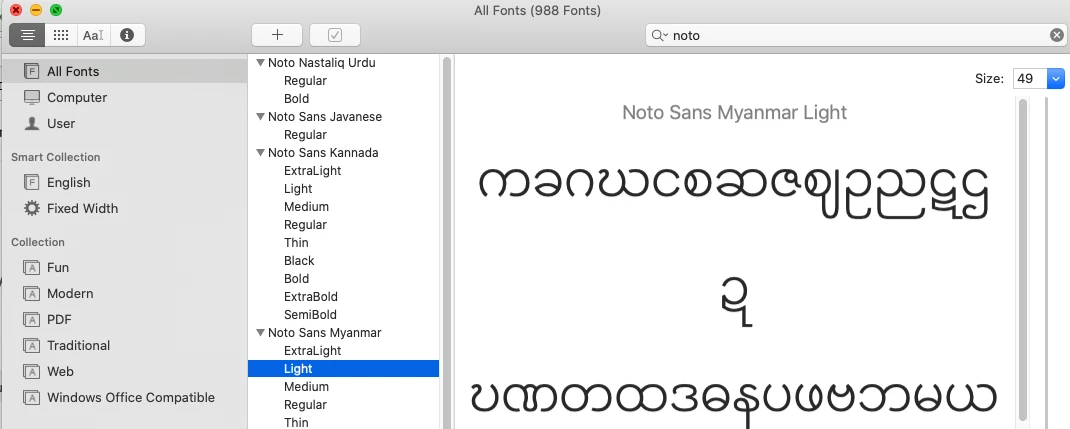The image size is (1070, 429).
Task: Open search options magnifier dropdown
Action: [x=659, y=35]
